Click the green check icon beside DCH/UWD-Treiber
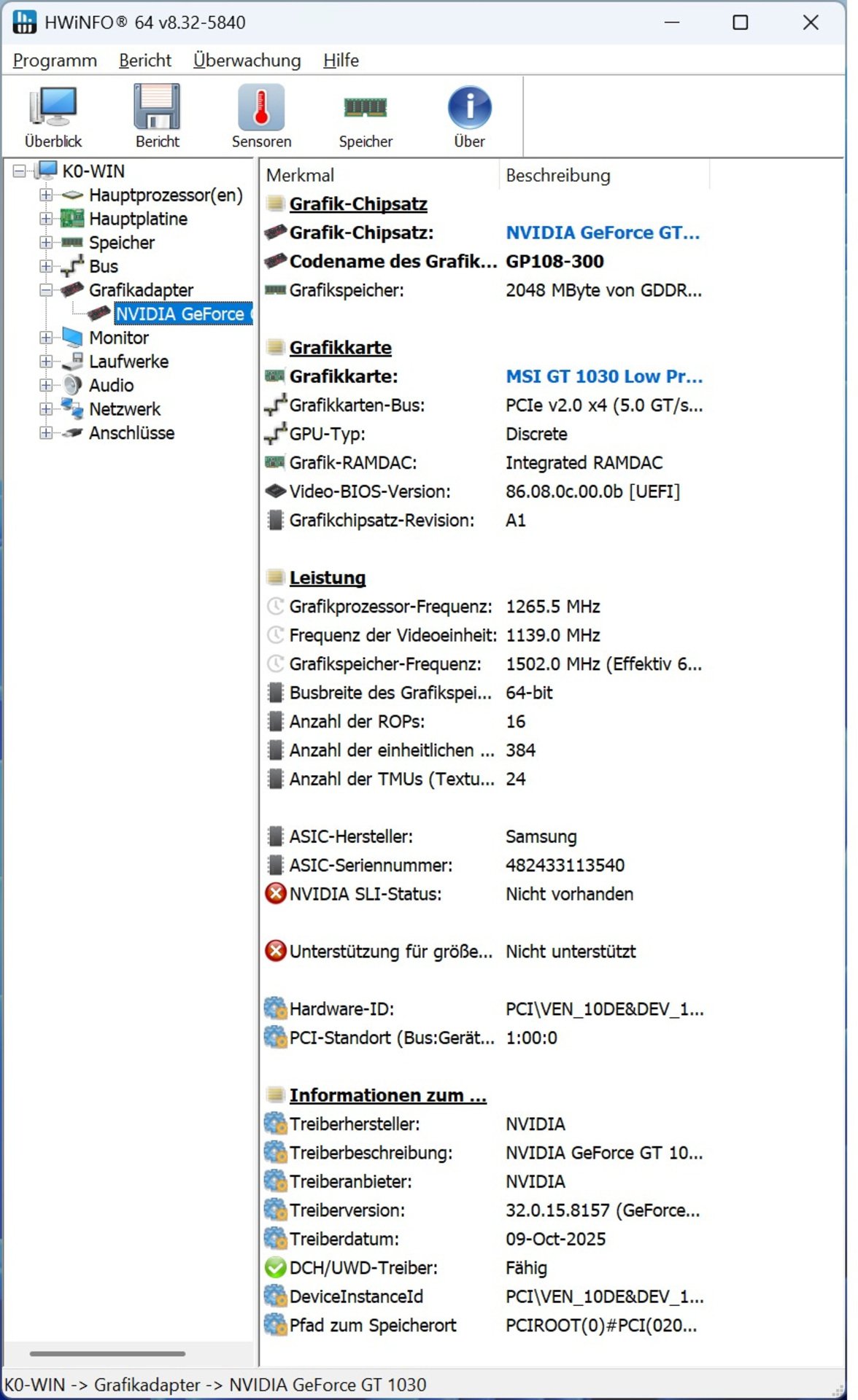Screen dimensions: 858x1400 pos(275,1267)
